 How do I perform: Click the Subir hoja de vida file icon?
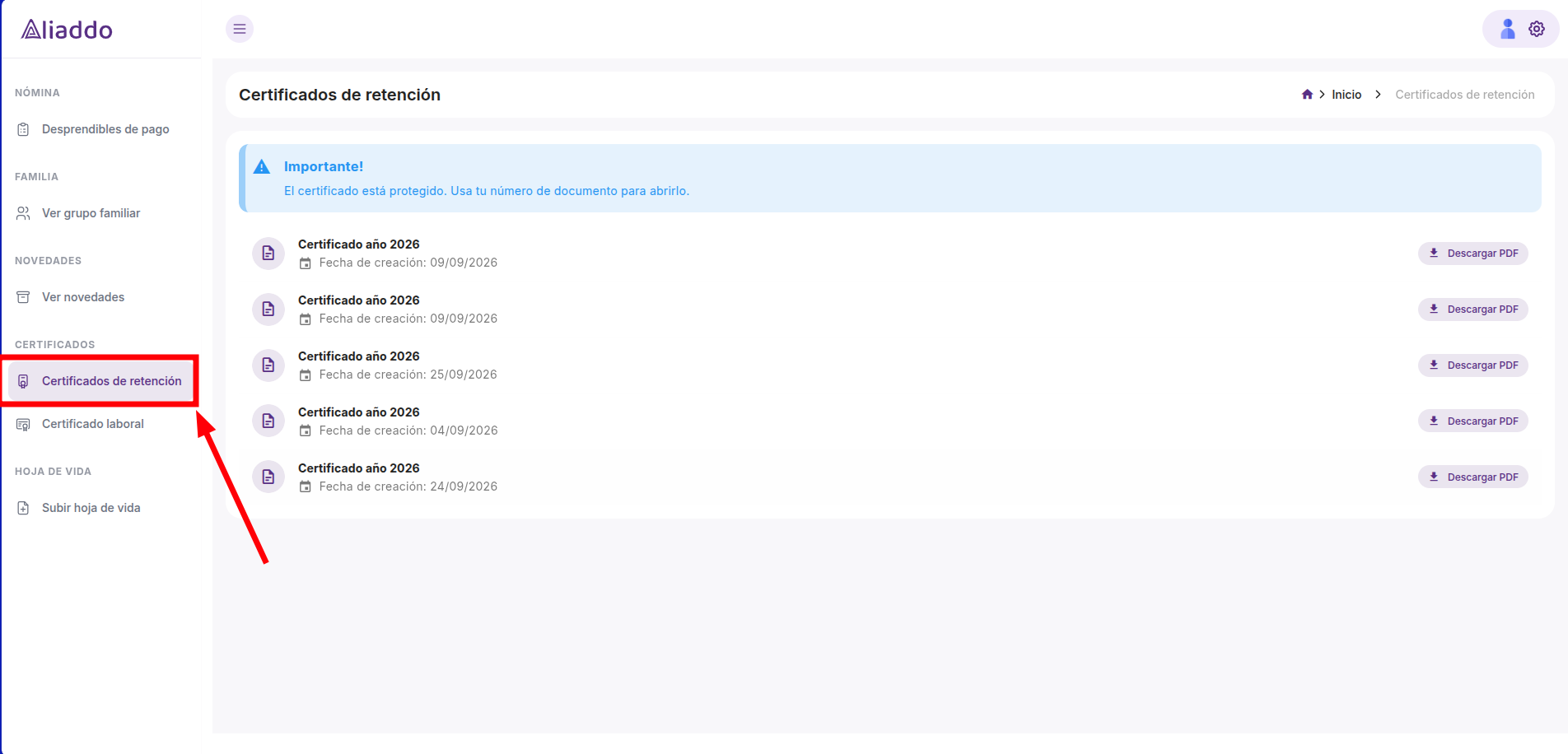click(x=23, y=508)
